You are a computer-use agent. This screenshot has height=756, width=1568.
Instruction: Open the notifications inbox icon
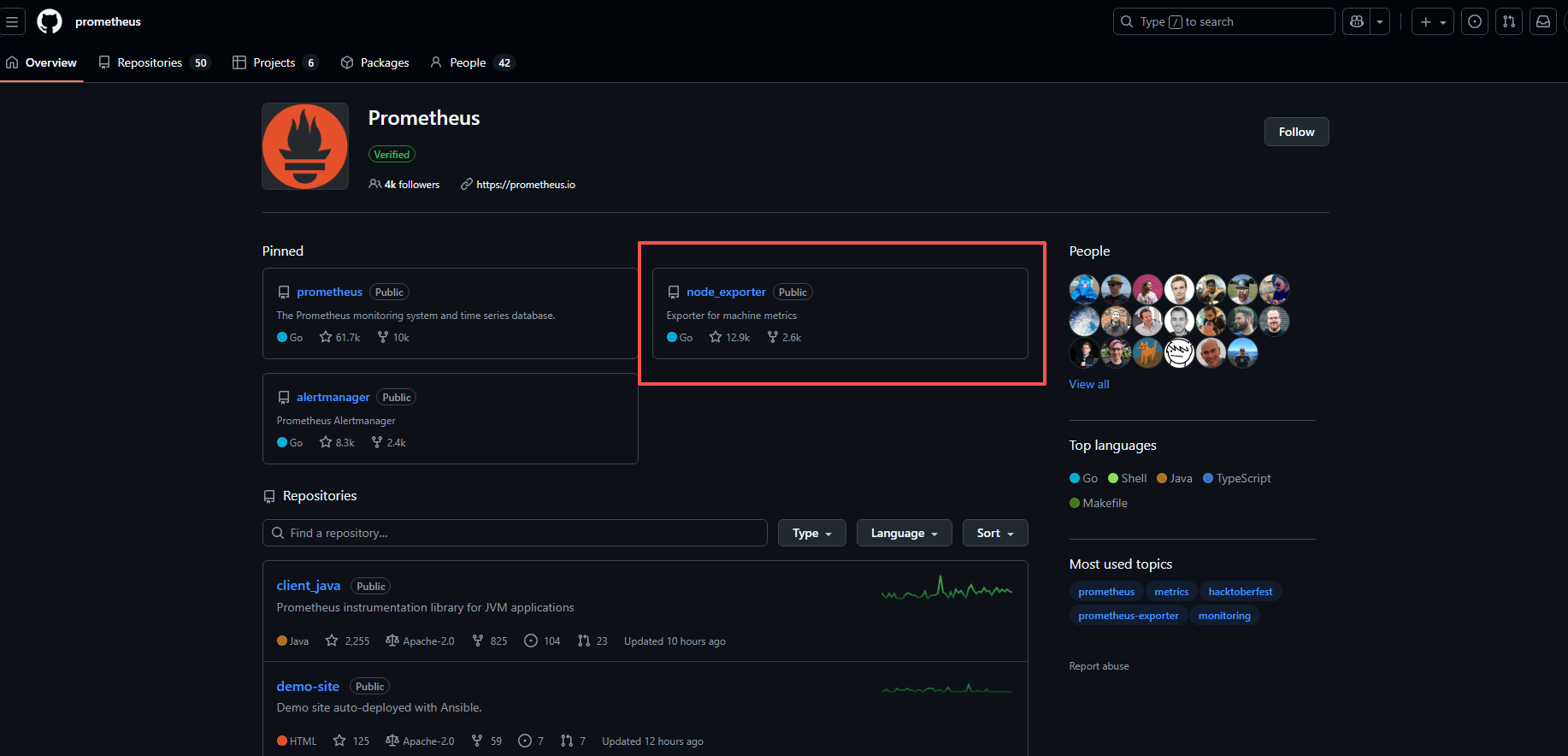pos(1543,21)
